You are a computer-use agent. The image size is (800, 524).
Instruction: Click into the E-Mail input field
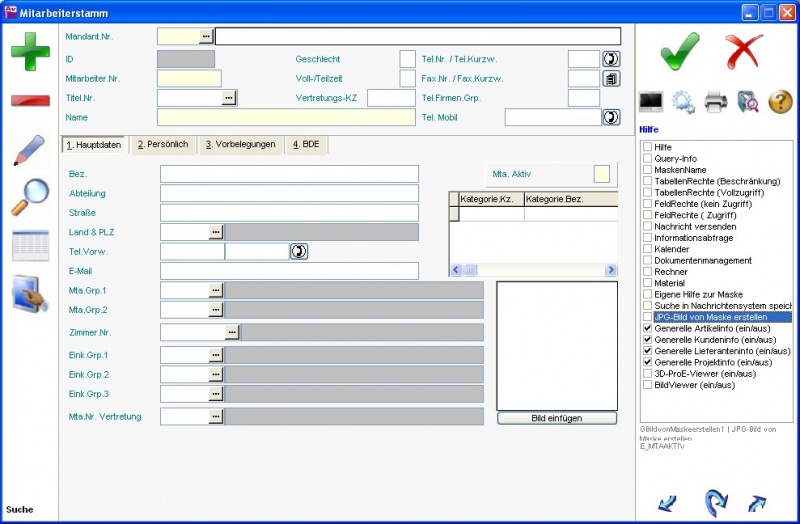click(x=289, y=271)
